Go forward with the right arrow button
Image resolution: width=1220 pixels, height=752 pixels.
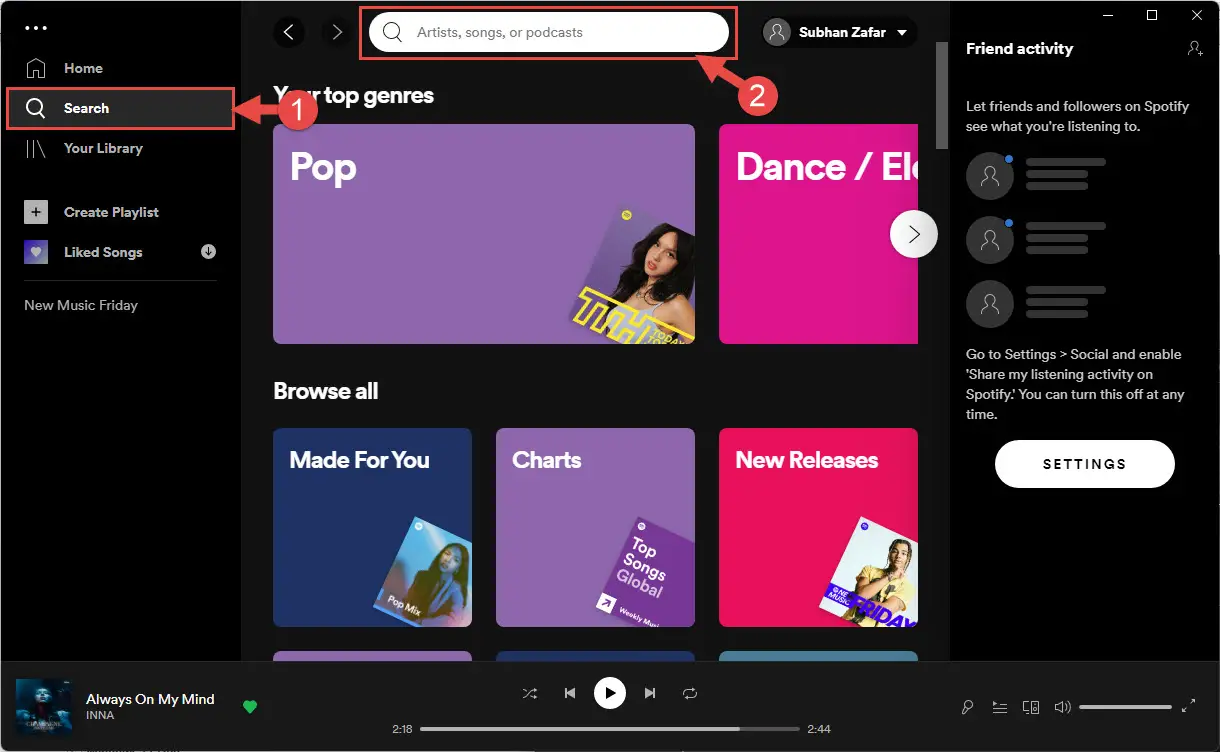coord(337,32)
